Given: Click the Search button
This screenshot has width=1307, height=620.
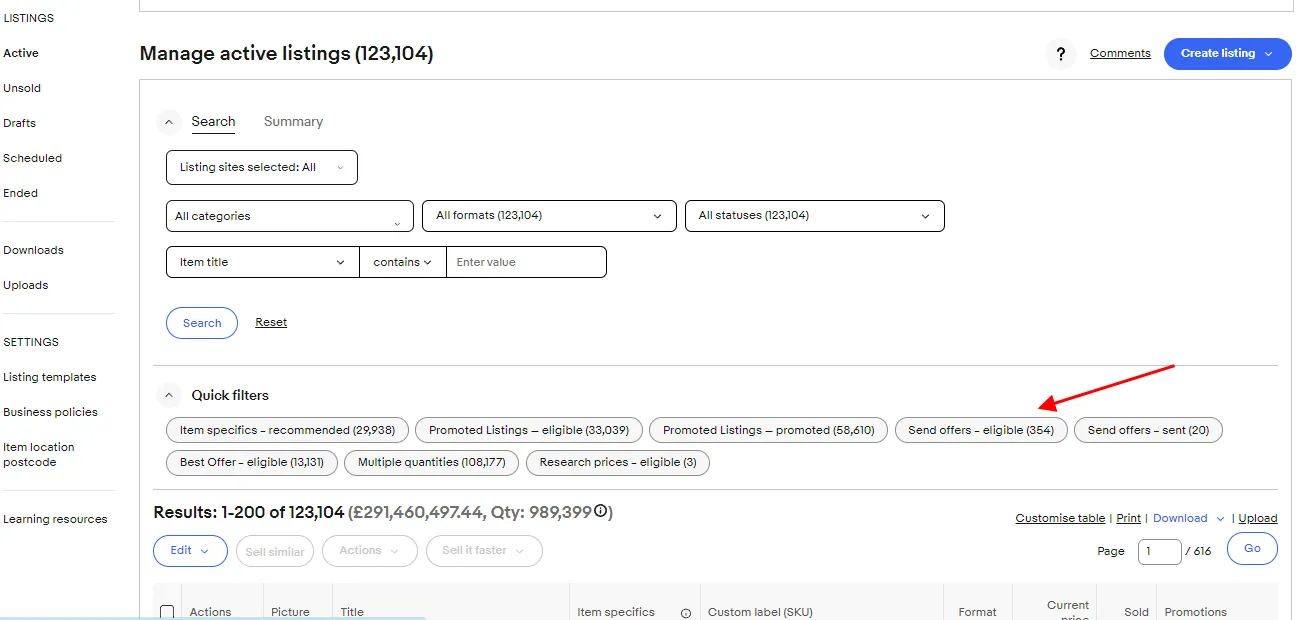Looking at the screenshot, I should click(x=202, y=323).
